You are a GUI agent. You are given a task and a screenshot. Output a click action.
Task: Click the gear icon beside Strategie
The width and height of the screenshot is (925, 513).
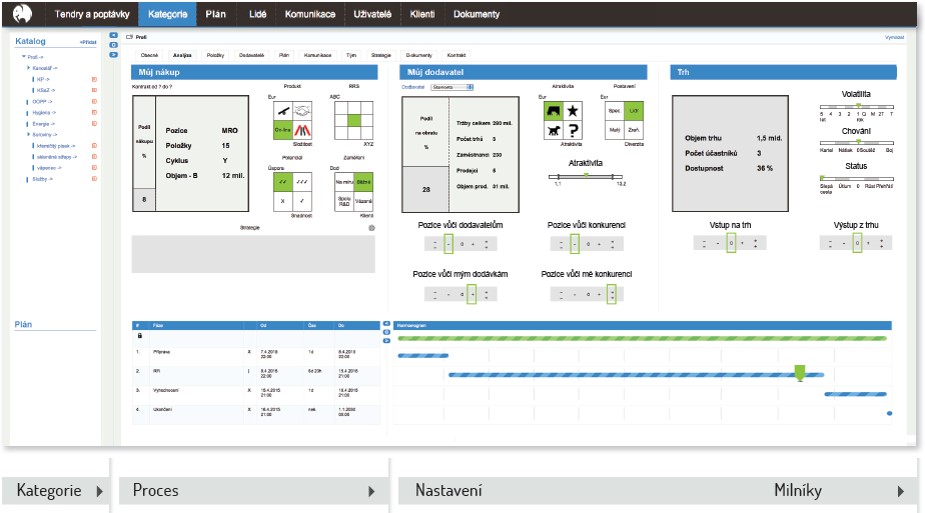pos(372,228)
